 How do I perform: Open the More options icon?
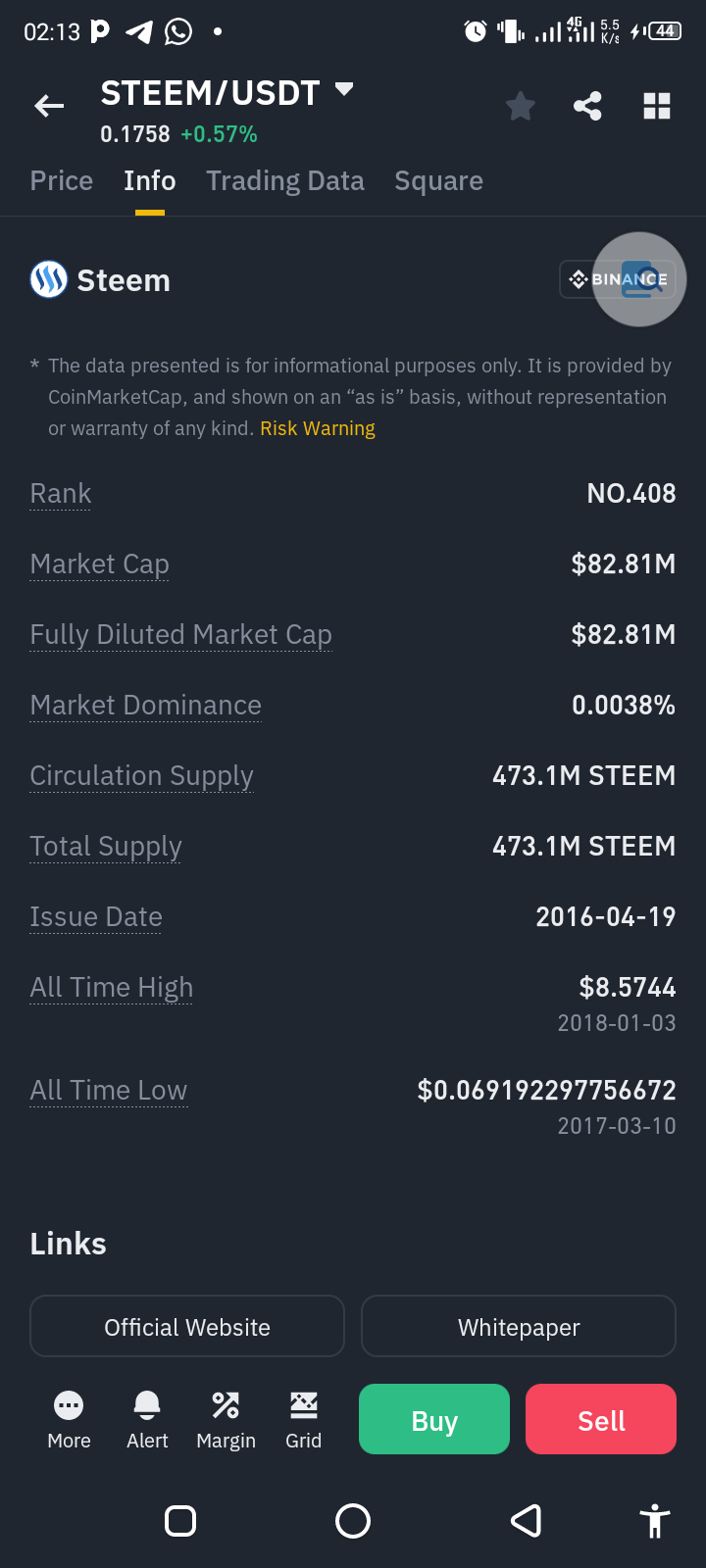[x=69, y=1405]
